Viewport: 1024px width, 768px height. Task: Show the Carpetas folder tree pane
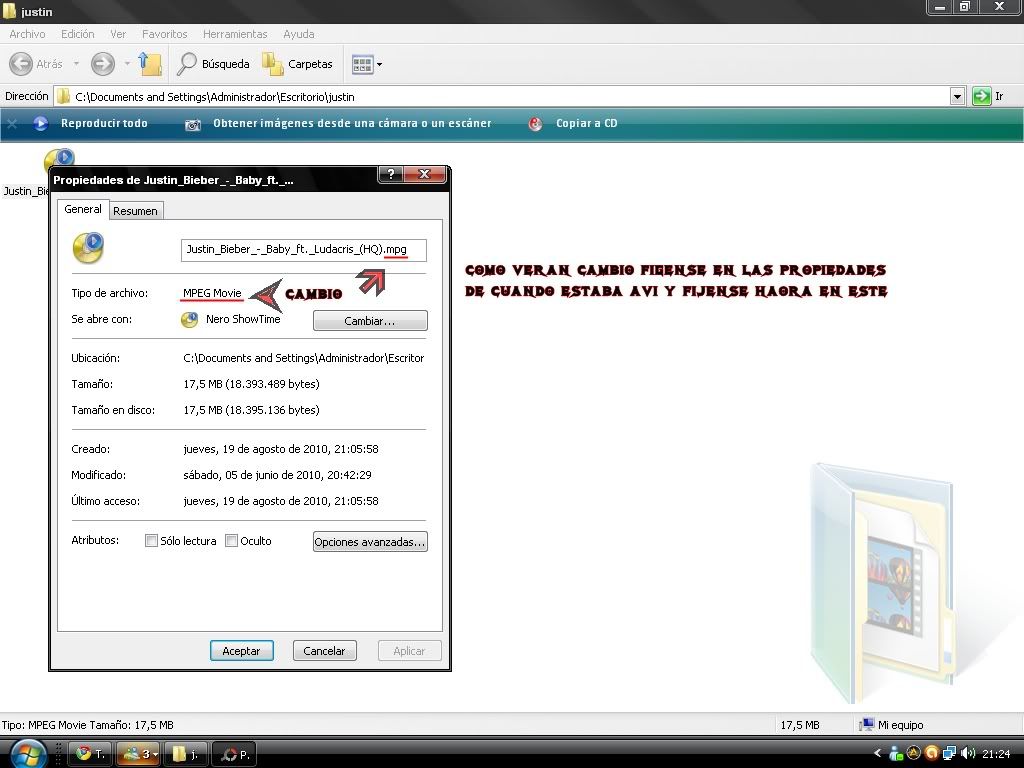click(x=298, y=64)
